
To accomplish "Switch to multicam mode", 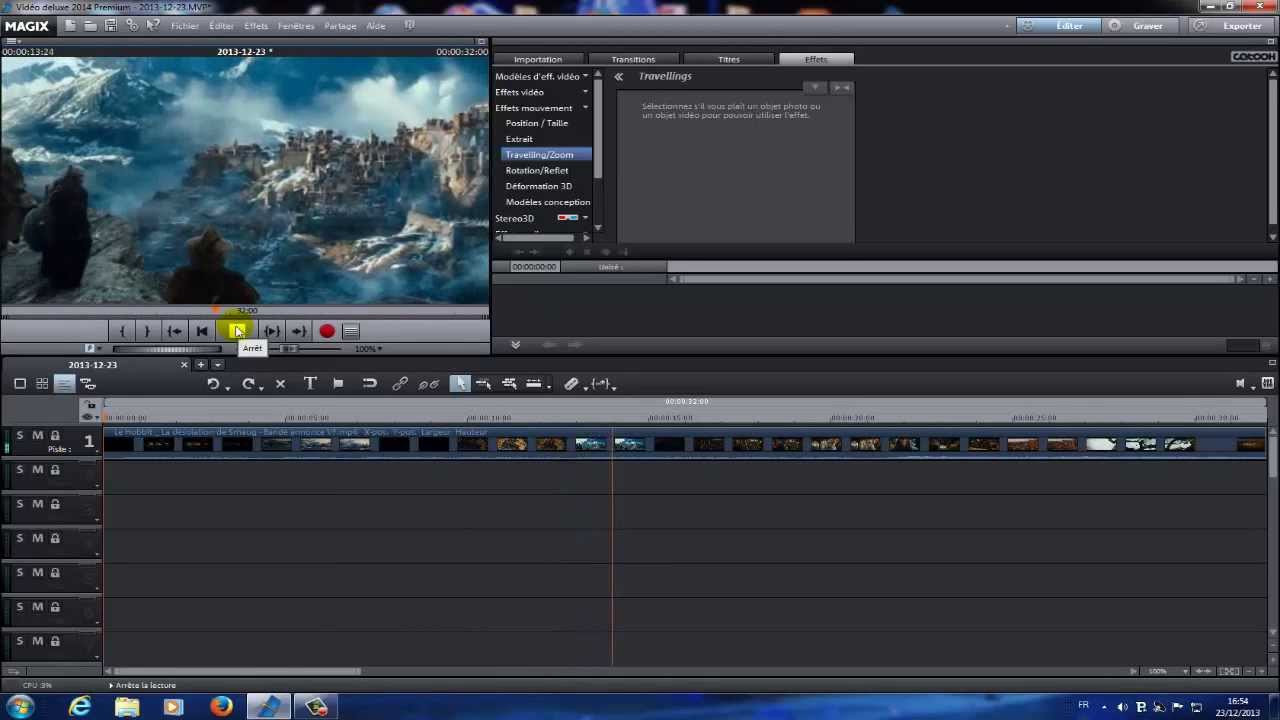I will 87,383.
